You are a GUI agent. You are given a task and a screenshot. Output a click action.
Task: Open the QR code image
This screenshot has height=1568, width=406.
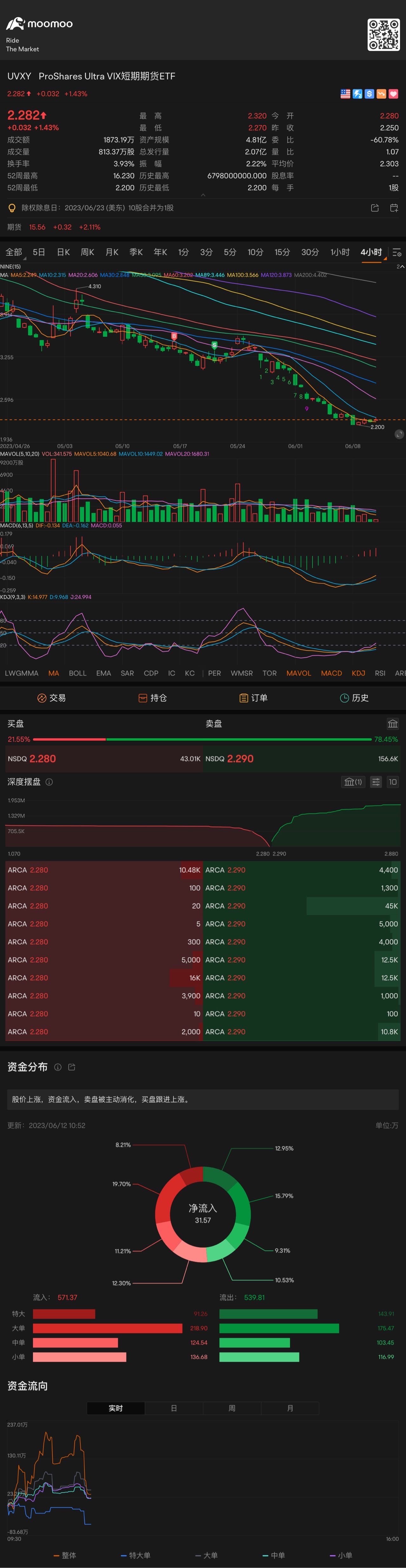click(383, 35)
